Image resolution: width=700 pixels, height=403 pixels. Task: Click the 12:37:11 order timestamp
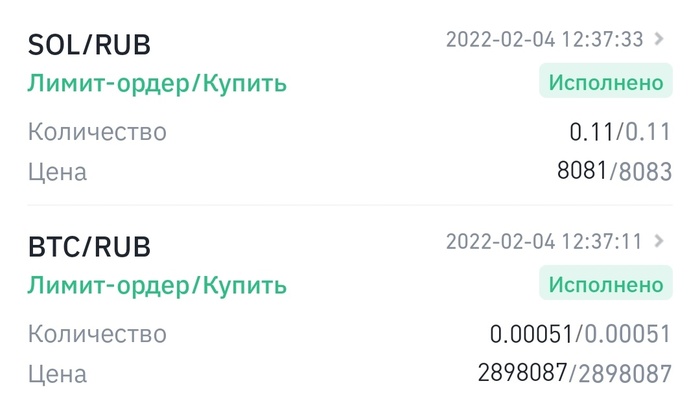tap(544, 242)
